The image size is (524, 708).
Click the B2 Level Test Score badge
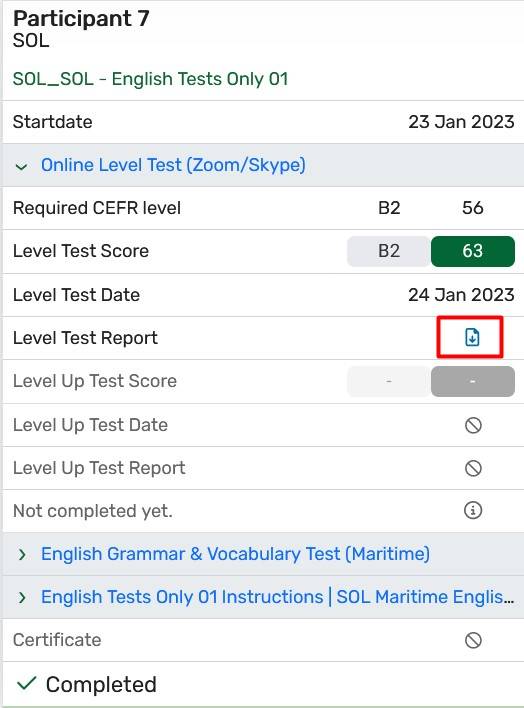(x=389, y=251)
